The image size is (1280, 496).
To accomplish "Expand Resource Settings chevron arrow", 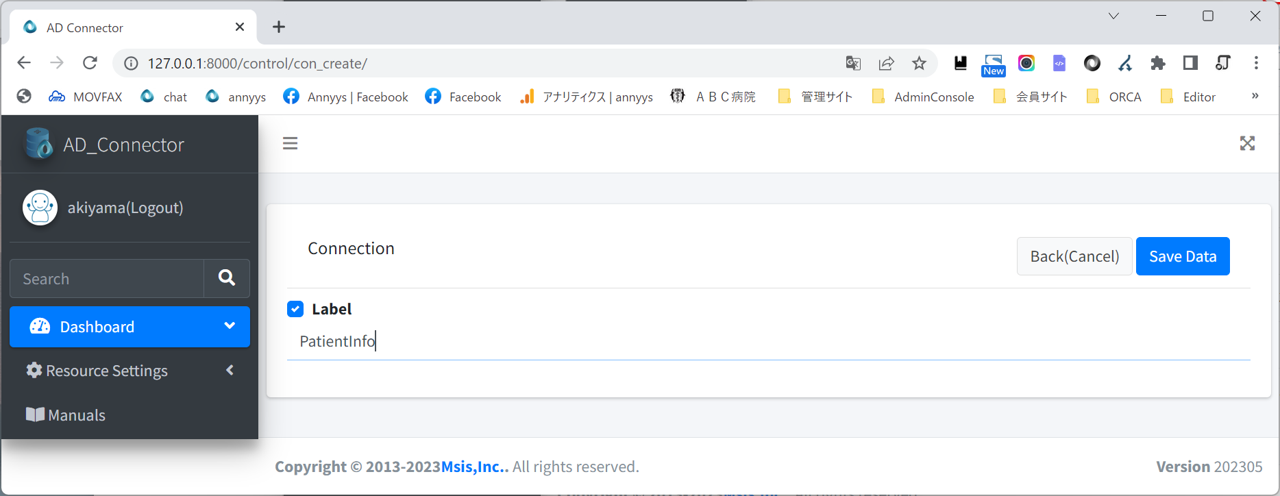I will click(230, 370).
